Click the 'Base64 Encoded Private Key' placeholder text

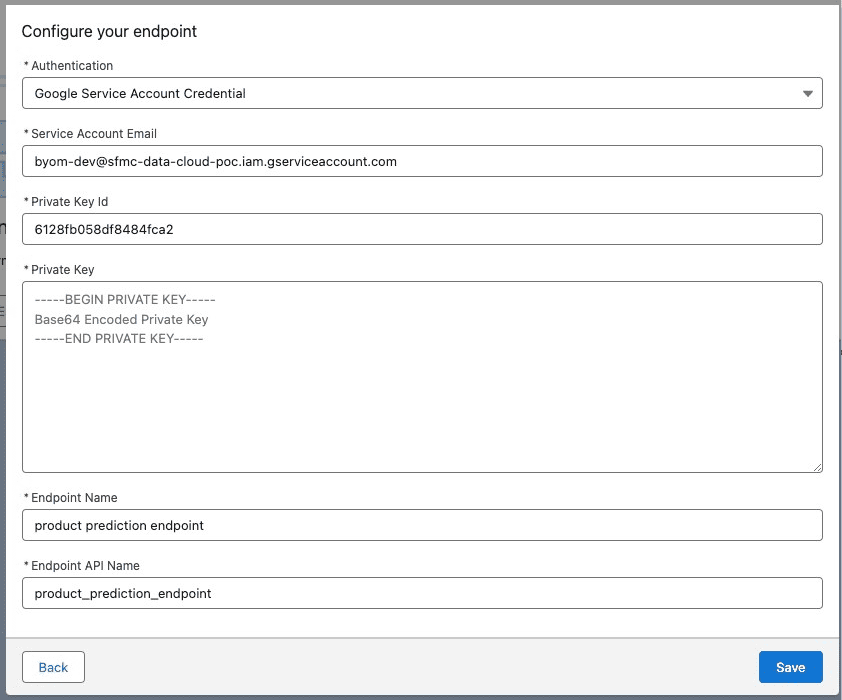tap(121, 320)
